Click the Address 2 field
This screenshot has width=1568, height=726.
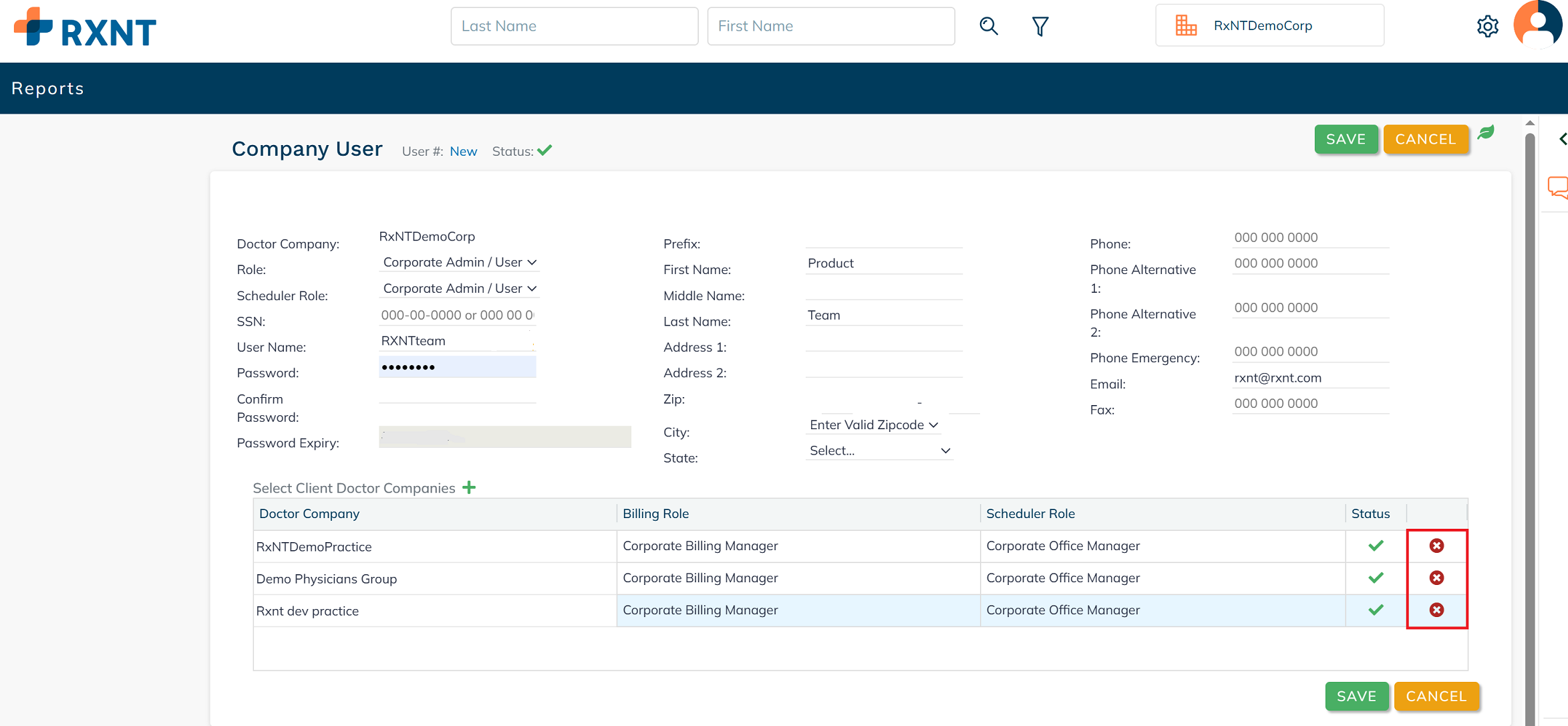click(x=884, y=367)
